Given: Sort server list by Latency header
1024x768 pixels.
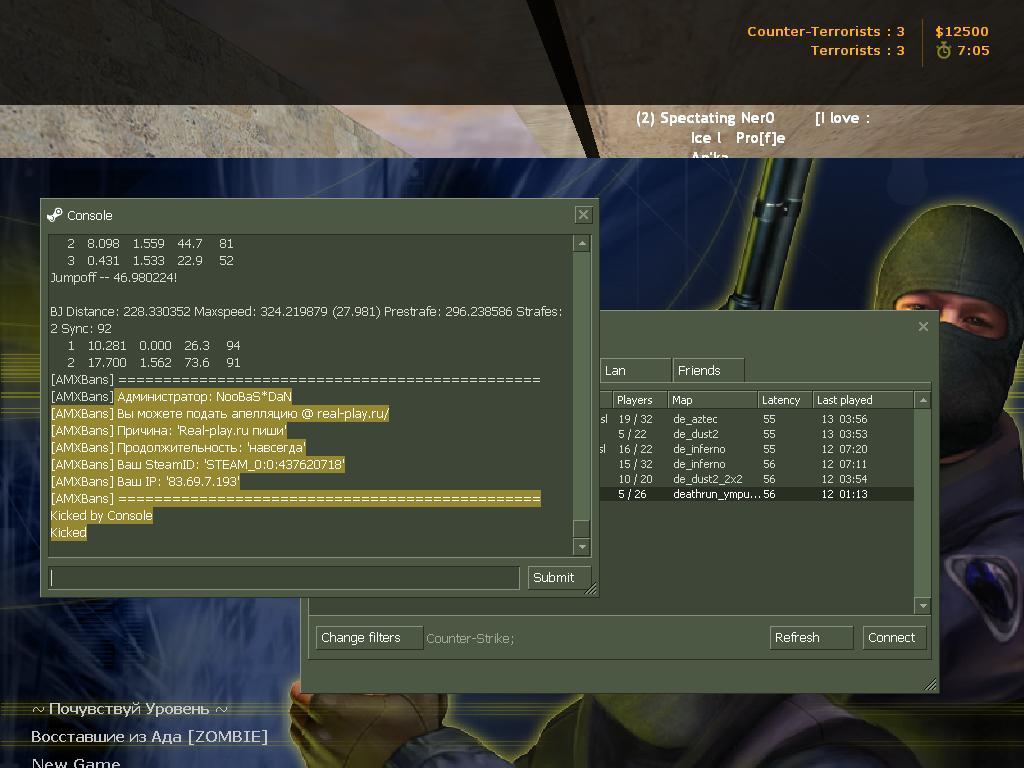Looking at the screenshot, I should pos(783,400).
